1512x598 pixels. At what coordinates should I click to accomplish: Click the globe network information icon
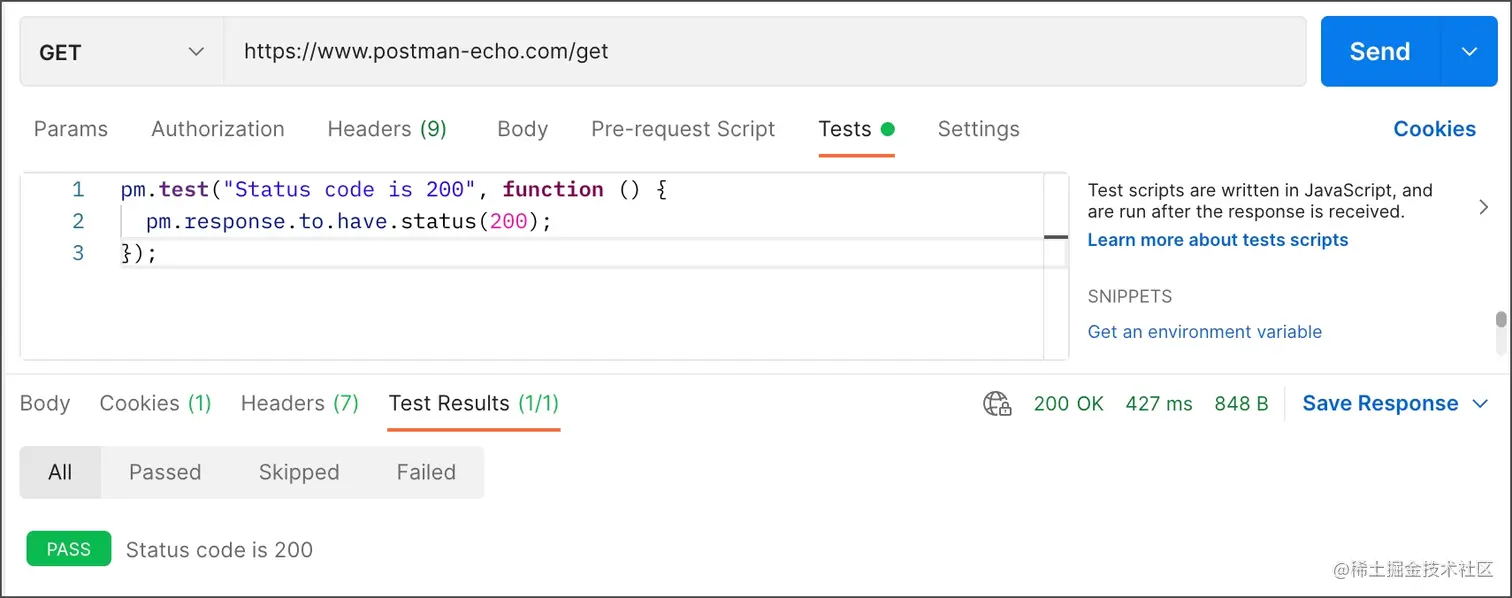(997, 404)
